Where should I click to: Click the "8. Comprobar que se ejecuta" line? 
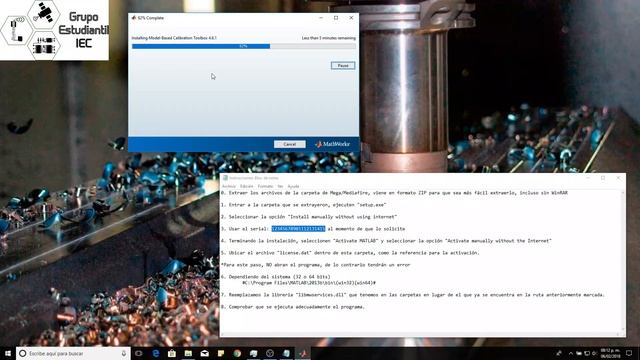click(293, 307)
